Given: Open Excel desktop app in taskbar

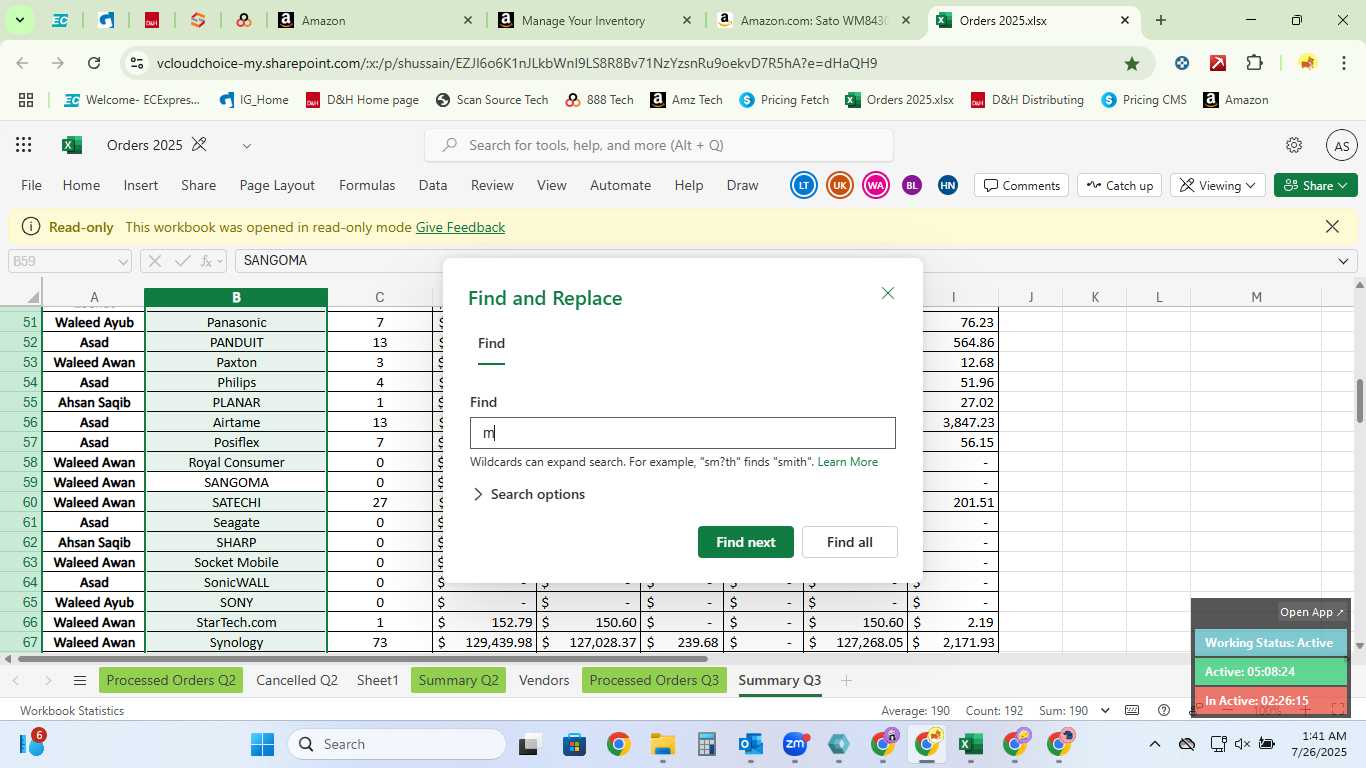Looking at the screenshot, I should click(970, 744).
